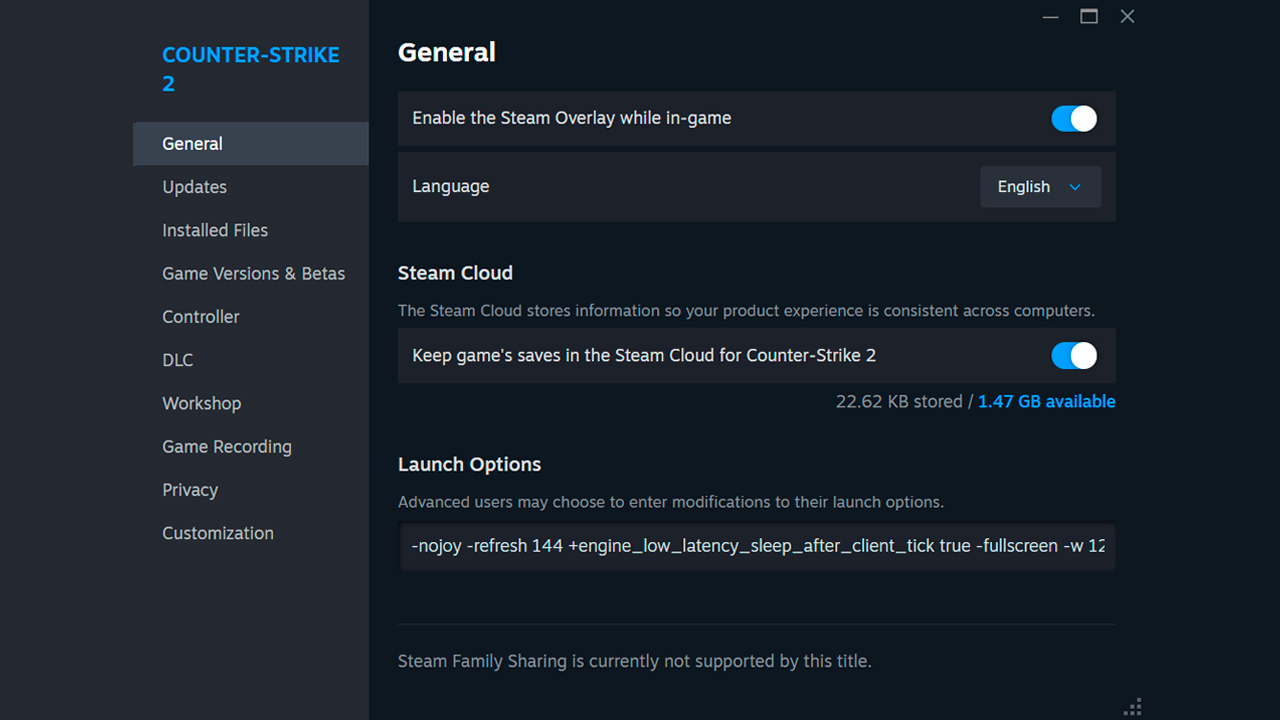Close the properties window
Image resolution: width=1280 pixels, height=720 pixels.
[x=1127, y=17]
